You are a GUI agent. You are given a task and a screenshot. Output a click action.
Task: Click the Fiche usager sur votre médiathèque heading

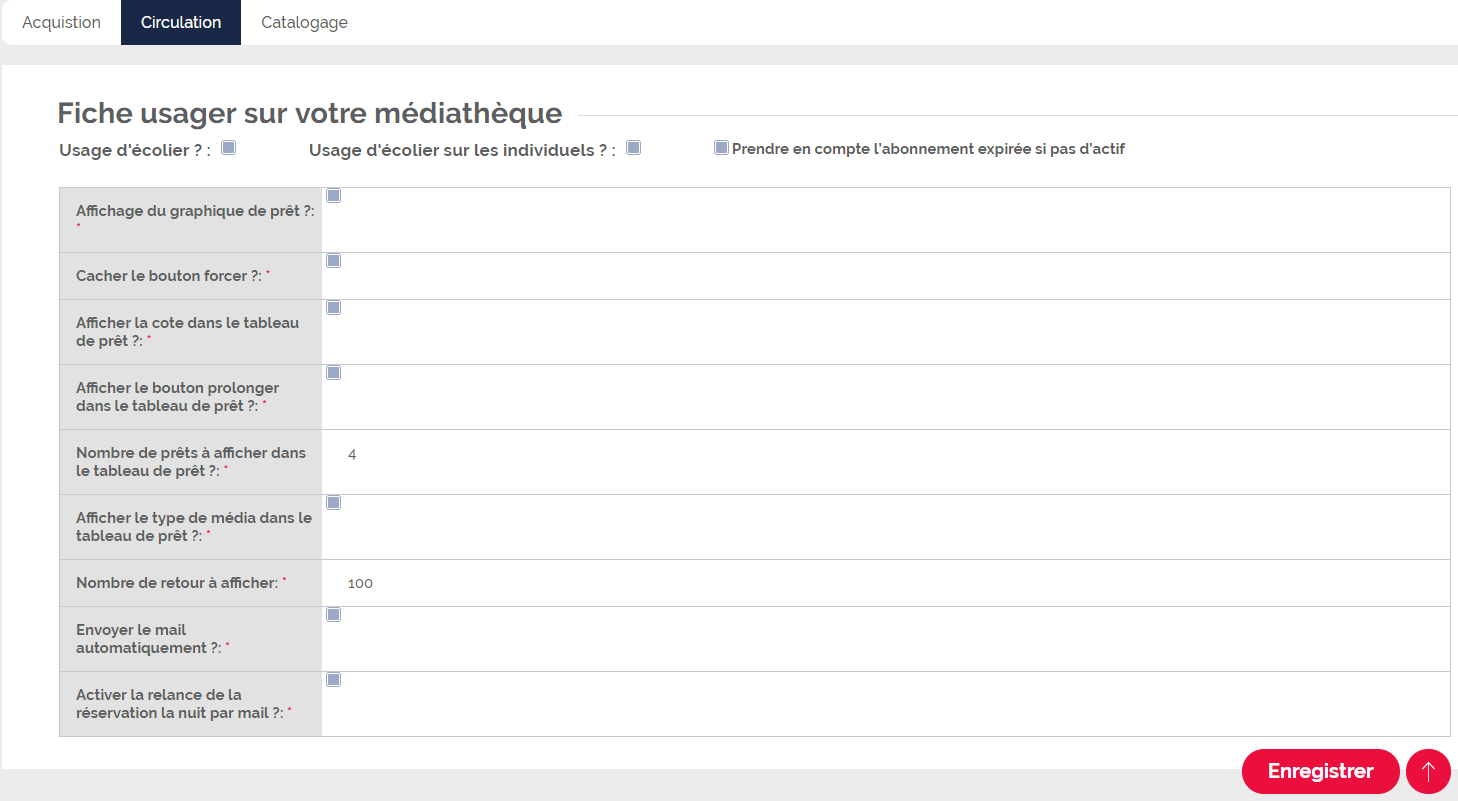[309, 113]
